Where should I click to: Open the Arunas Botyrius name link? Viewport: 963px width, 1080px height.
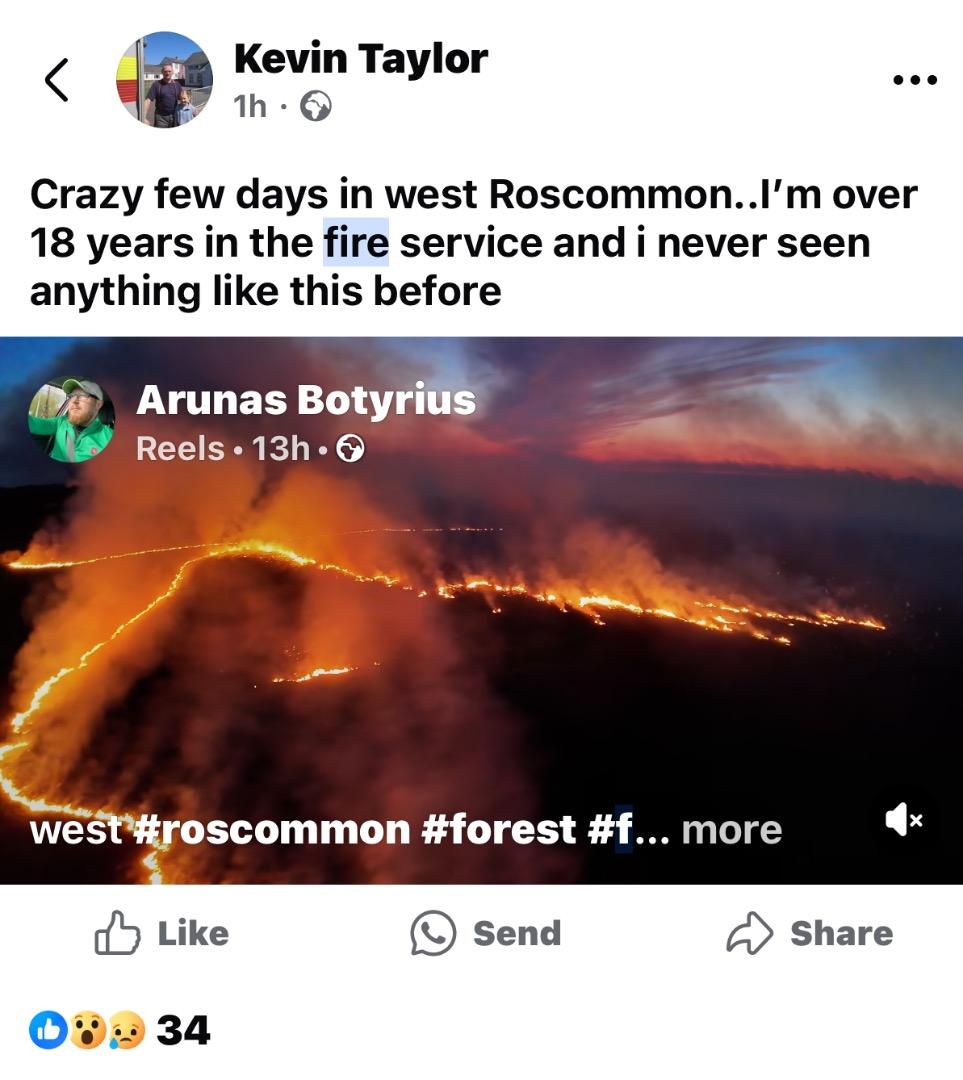(305, 401)
